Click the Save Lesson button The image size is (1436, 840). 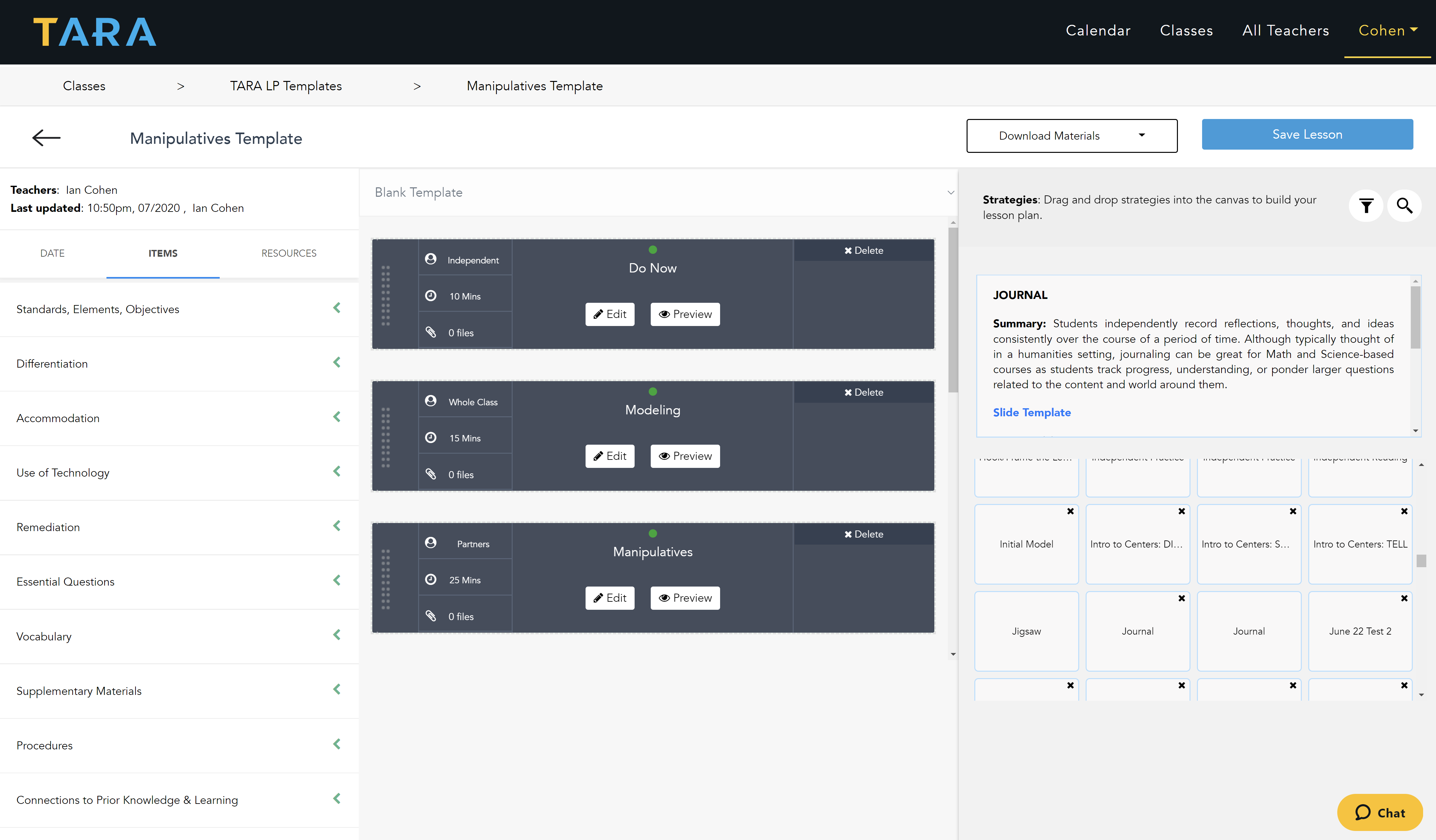pyautogui.click(x=1307, y=134)
